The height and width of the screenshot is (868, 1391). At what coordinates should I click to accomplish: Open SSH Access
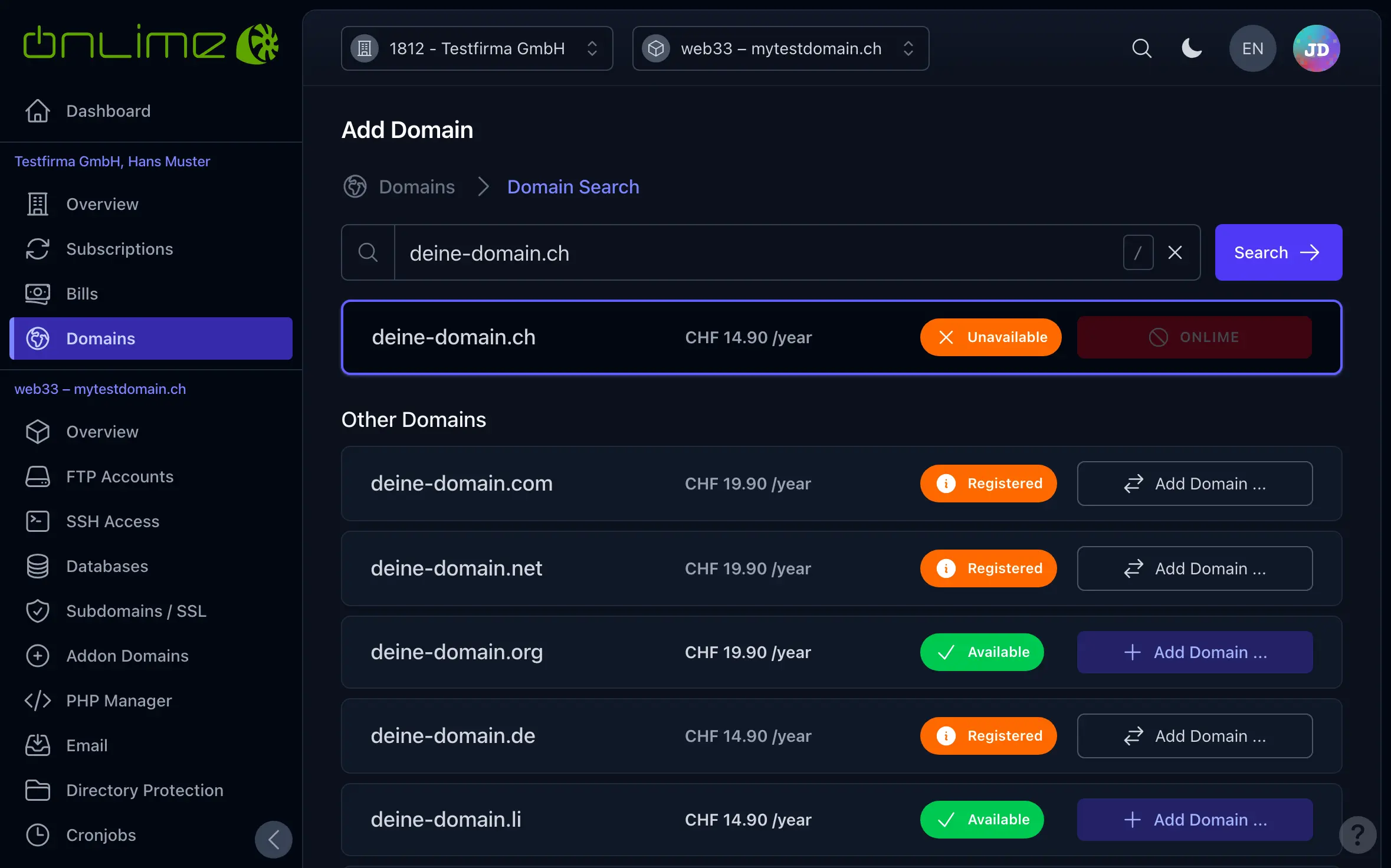tap(151, 521)
